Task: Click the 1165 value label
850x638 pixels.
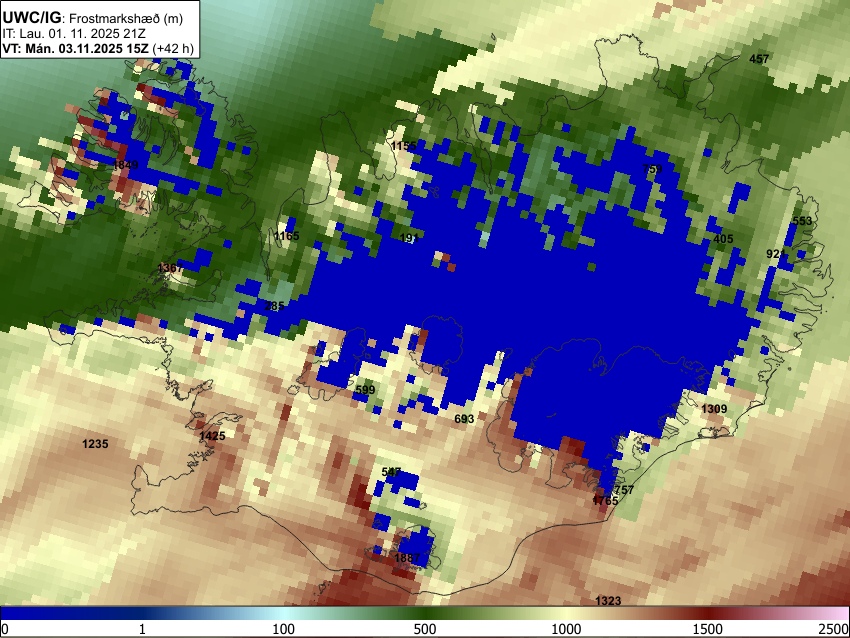Action: point(286,236)
